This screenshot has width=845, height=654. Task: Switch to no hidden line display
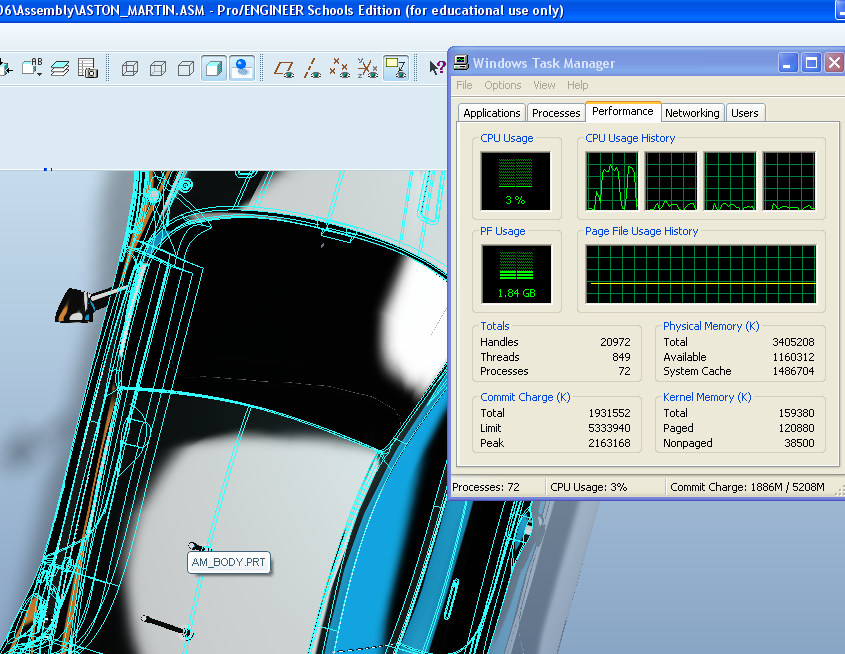[185, 68]
